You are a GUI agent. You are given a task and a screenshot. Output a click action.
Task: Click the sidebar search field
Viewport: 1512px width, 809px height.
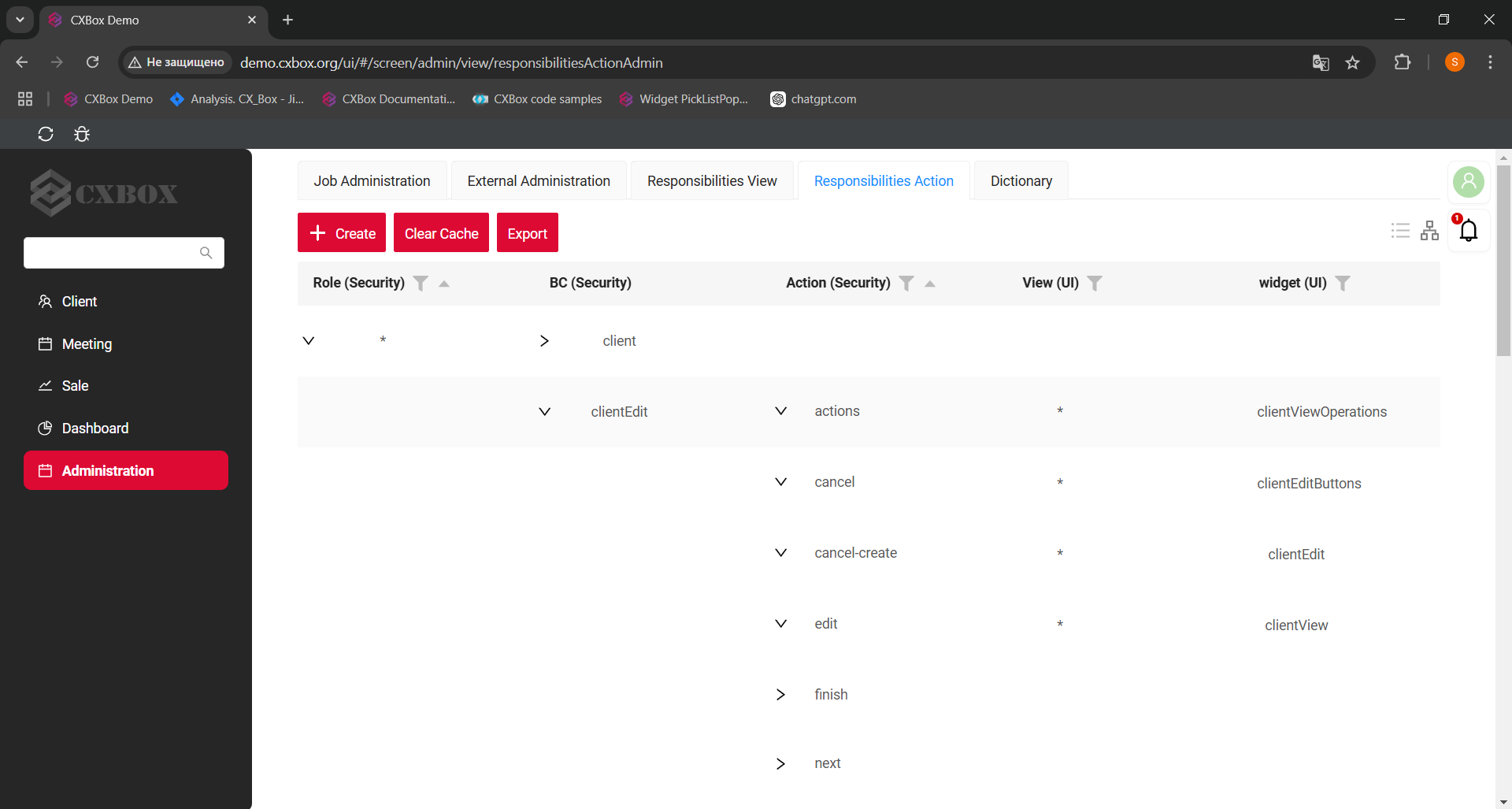tap(124, 253)
